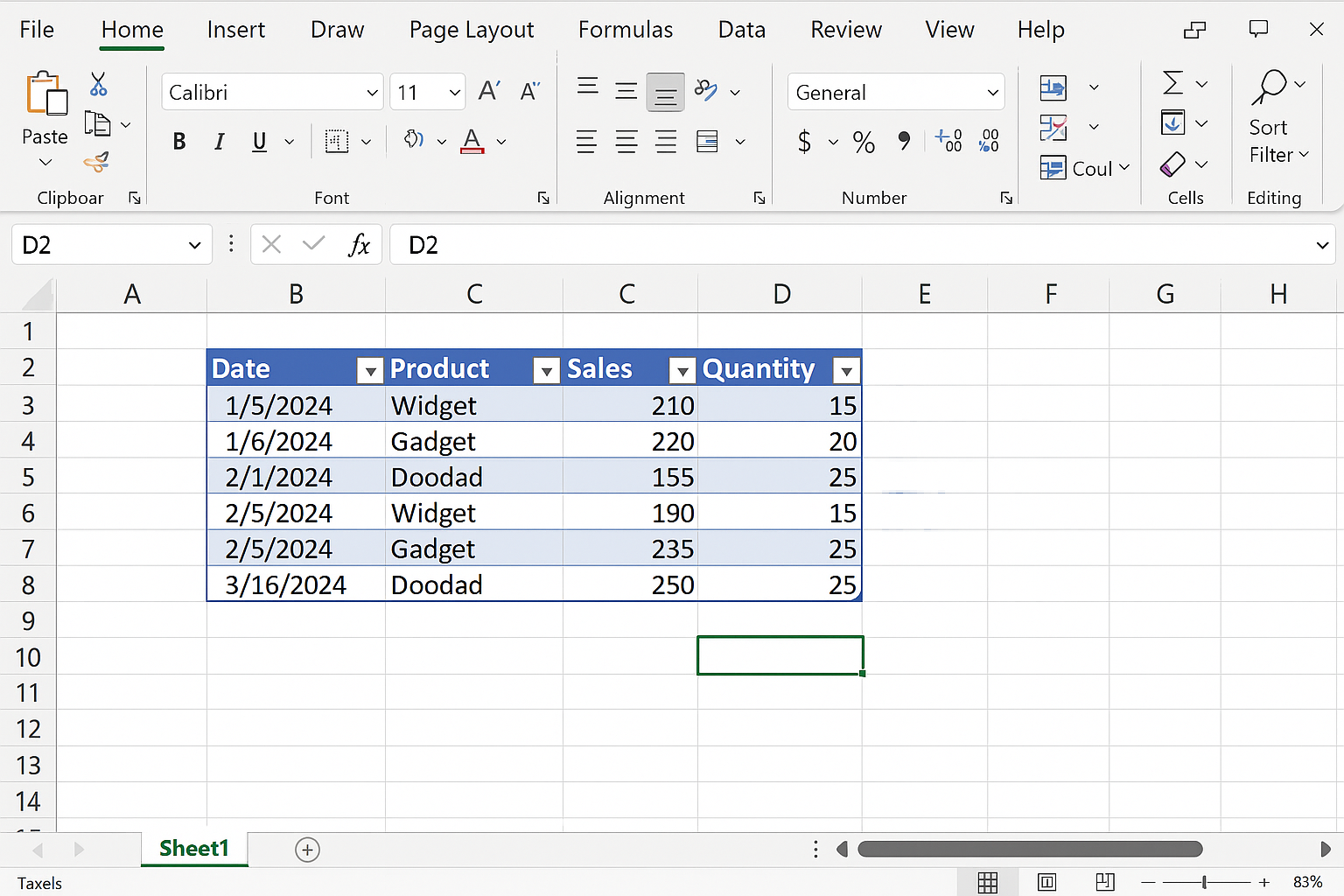Toggle Underline formatting
The height and width of the screenshot is (896, 1344).
259,141
